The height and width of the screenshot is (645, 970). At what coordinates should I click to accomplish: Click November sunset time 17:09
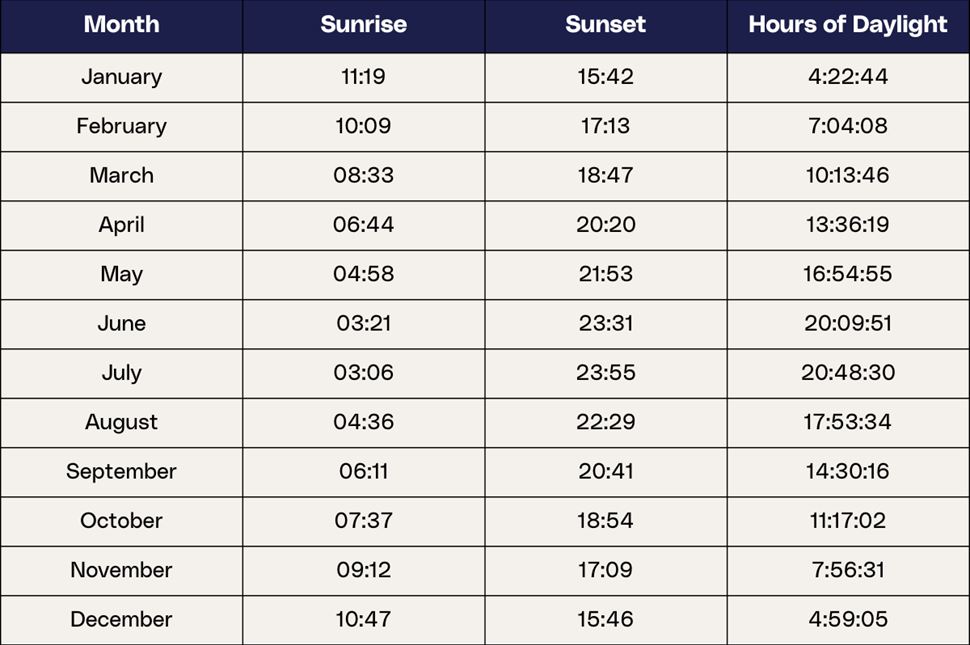[x=605, y=570]
